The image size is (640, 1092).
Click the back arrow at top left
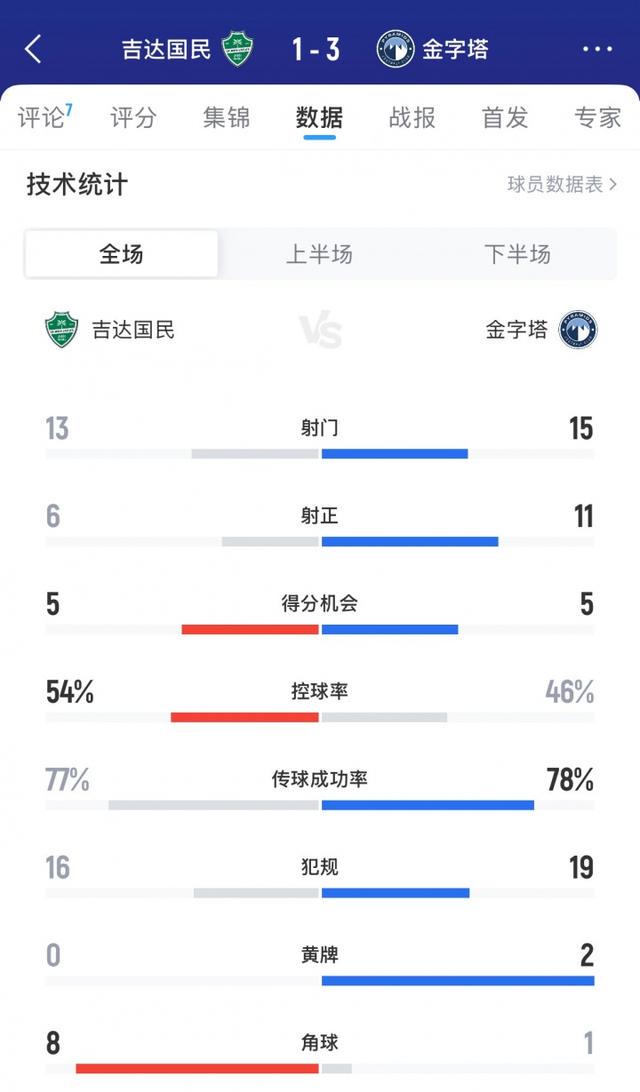33,47
